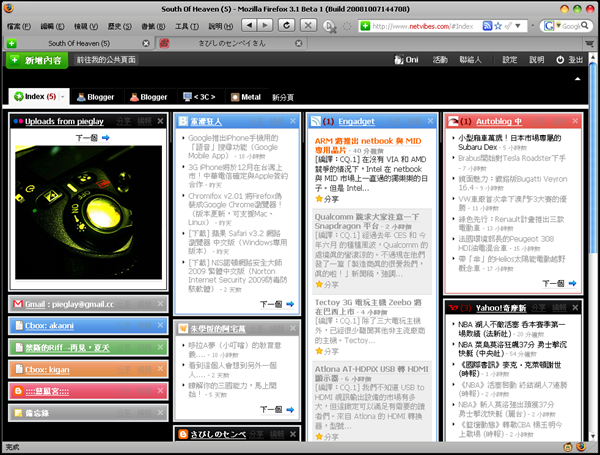Close the South Of Heaven (5) browser tab
The width and height of the screenshot is (600, 455).
[146, 43]
